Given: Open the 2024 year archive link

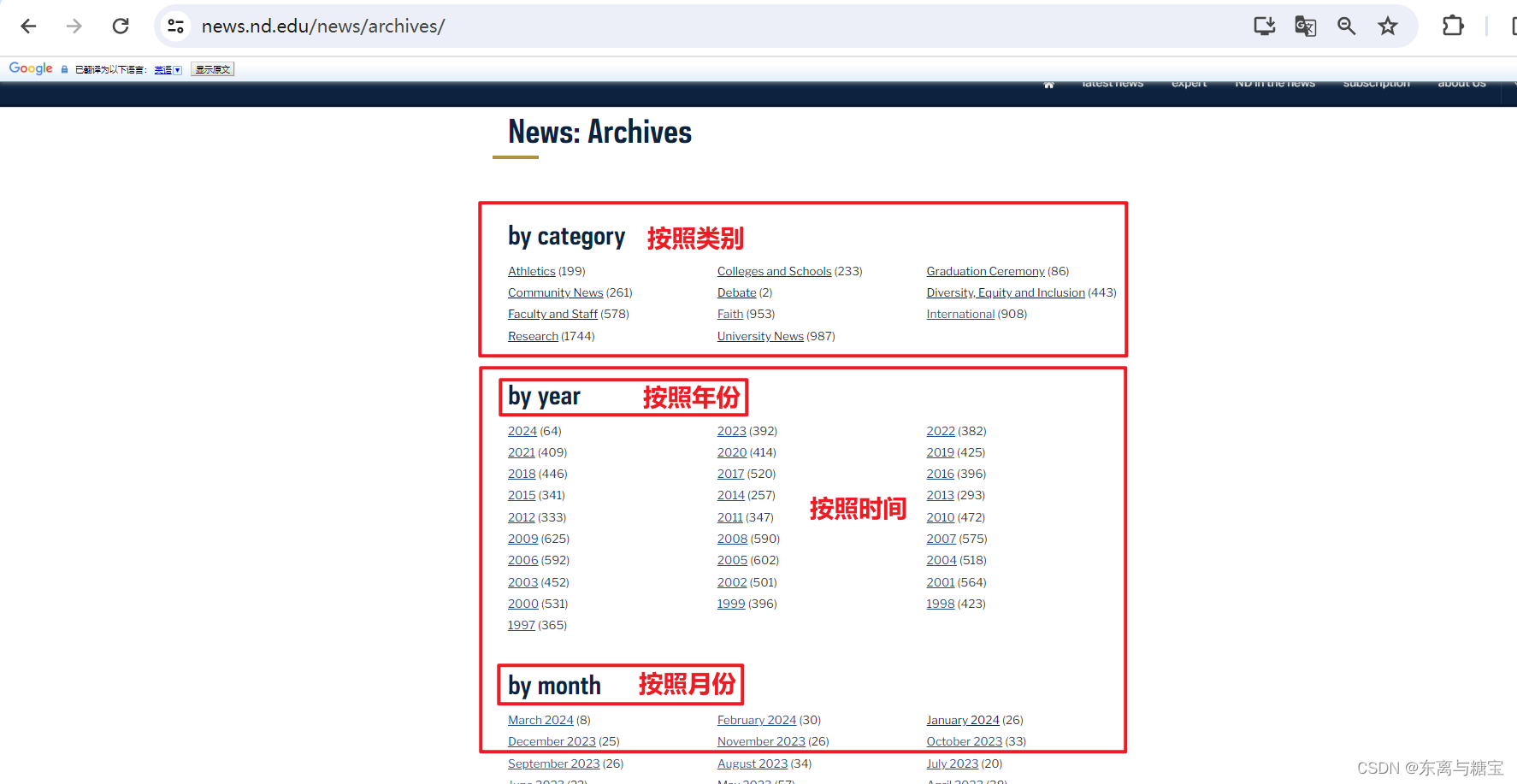Looking at the screenshot, I should click(x=522, y=431).
